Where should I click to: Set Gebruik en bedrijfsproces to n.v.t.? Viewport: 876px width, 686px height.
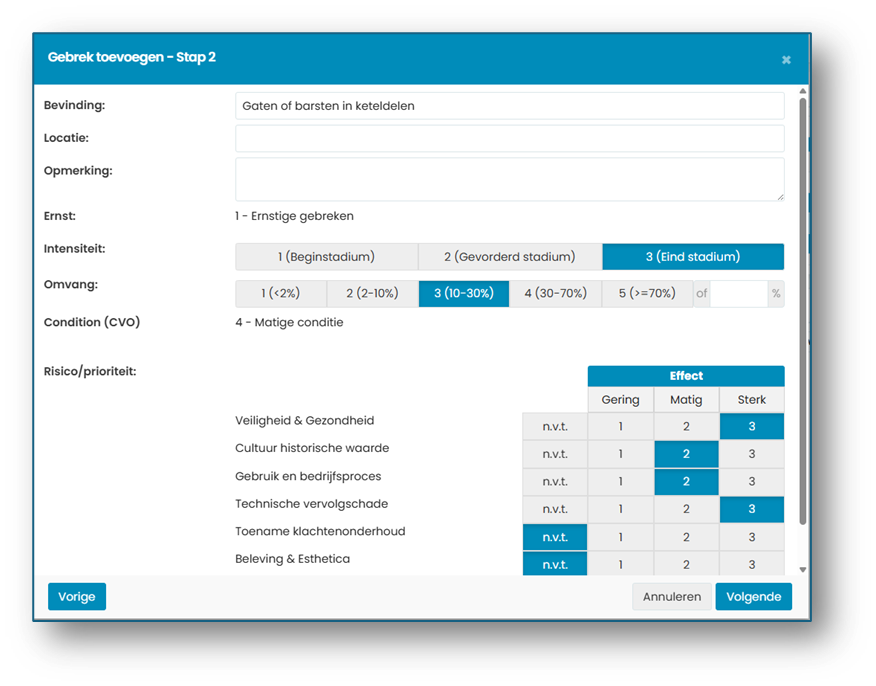[x=555, y=482]
